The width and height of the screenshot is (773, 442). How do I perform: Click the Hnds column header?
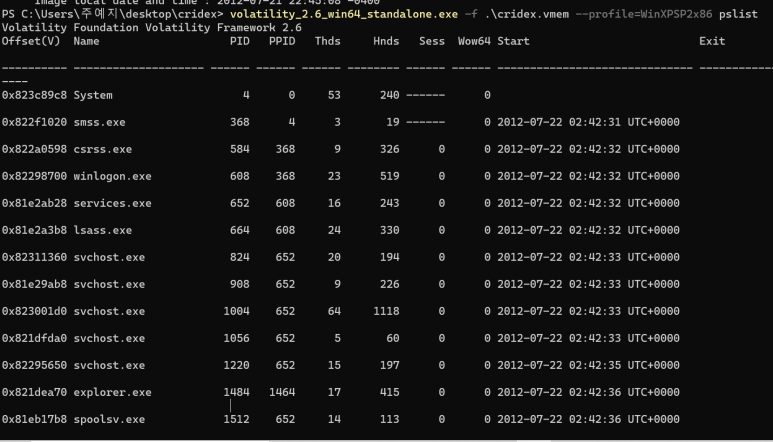point(386,41)
